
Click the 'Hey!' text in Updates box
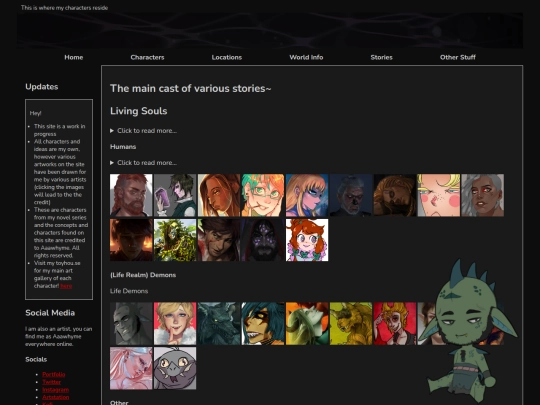click(x=35, y=113)
